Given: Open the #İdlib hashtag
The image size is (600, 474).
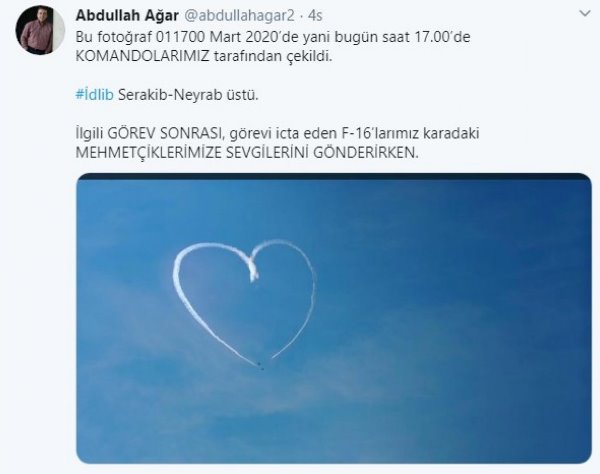Looking at the screenshot, I should 95,94.
